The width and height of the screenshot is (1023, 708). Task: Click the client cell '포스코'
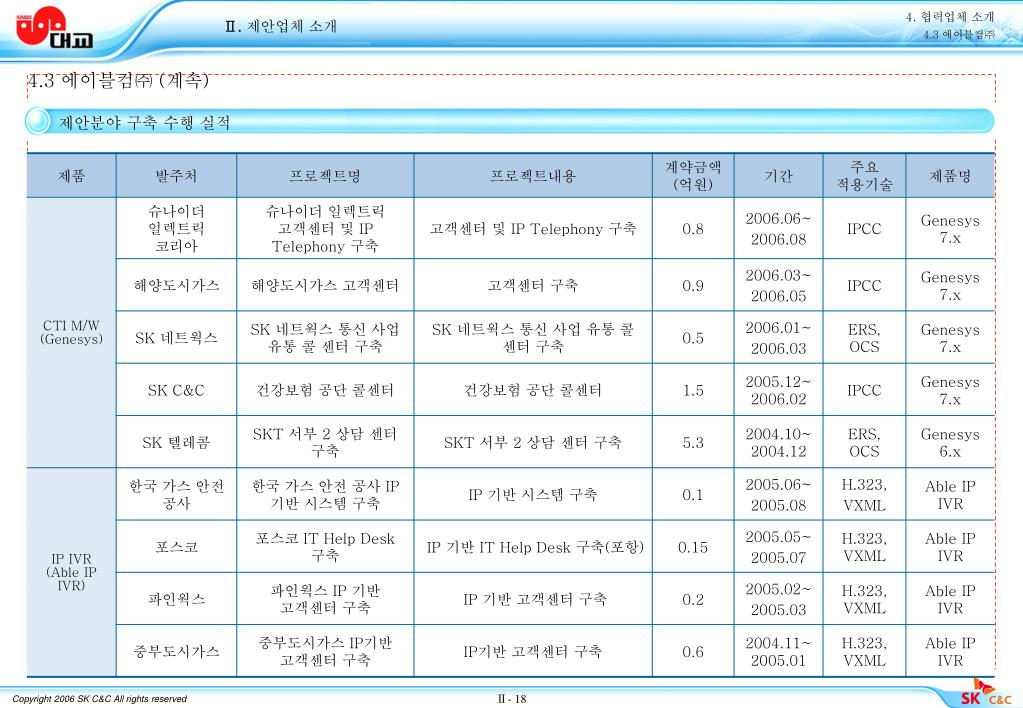coord(176,547)
